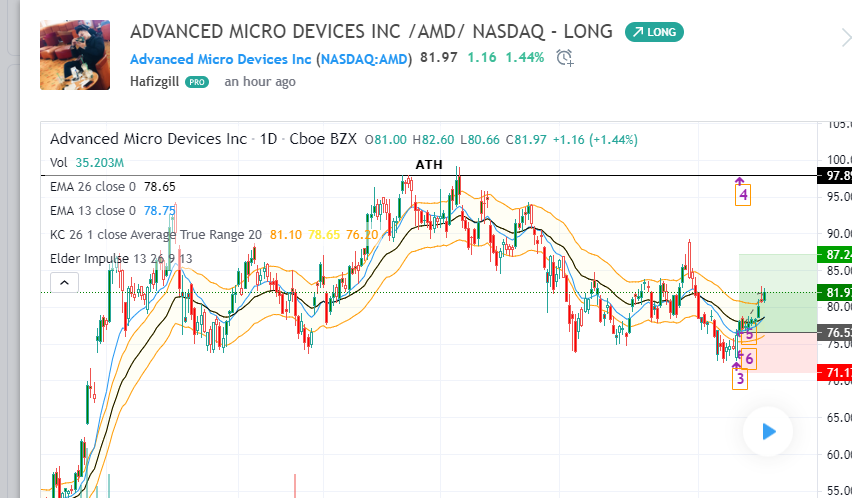Screen dimensions: 852x498
Task: Click the Vol 35.203M volume label
Action: point(87,162)
